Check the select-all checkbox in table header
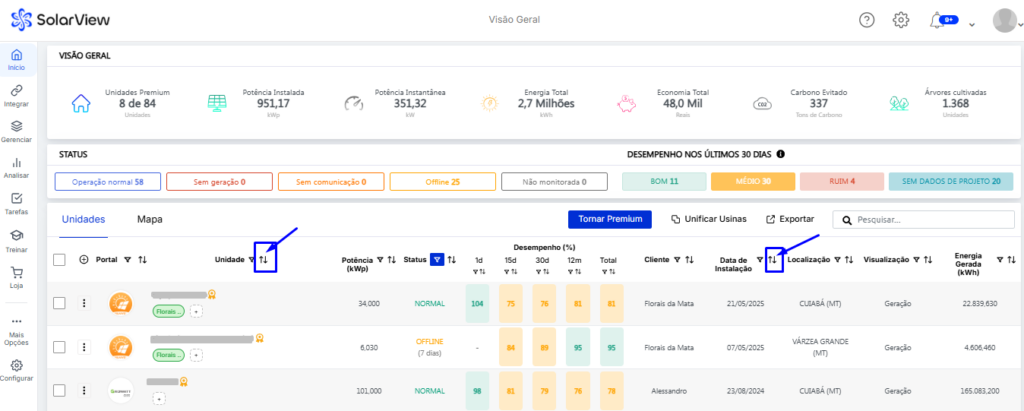Image resolution: width=1024 pixels, height=411 pixels. 59,260
